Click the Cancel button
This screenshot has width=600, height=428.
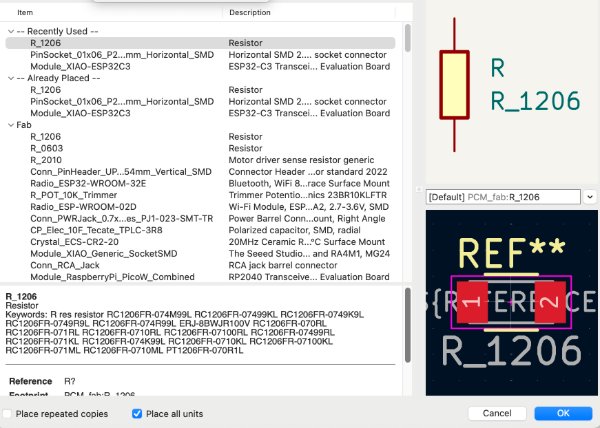click(x=497, y=413)
